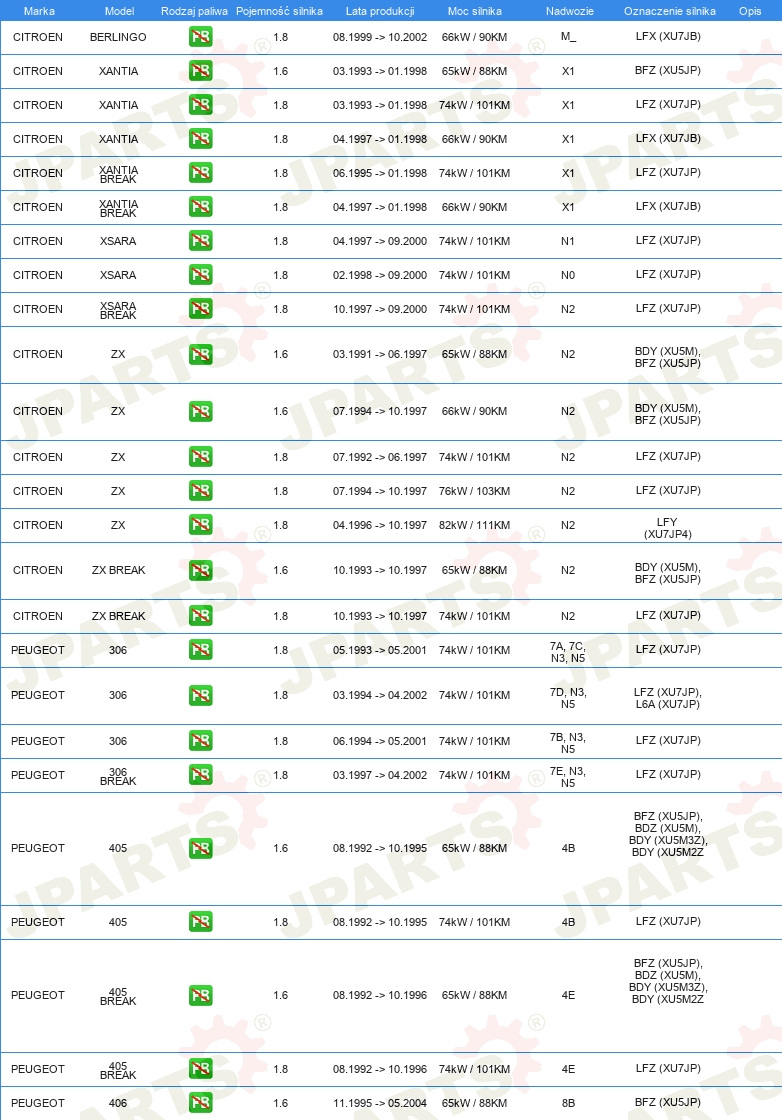782x1120 pixels.
Task: Click fuel icon for Peugeot 306 05.1993 row
Action: click(x=201, y=650)
